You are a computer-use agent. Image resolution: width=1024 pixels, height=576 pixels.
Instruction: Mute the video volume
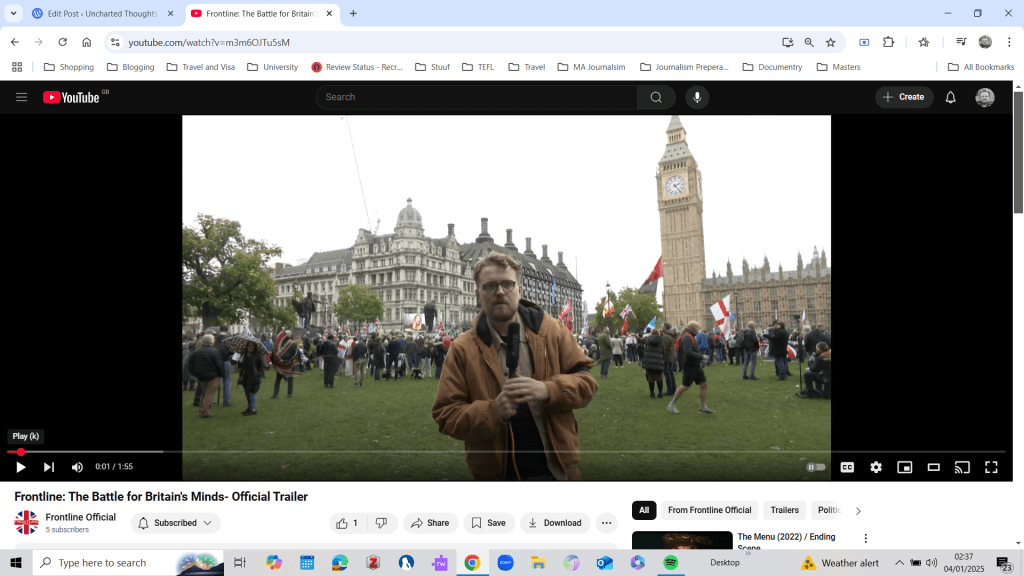click(77, 467)
